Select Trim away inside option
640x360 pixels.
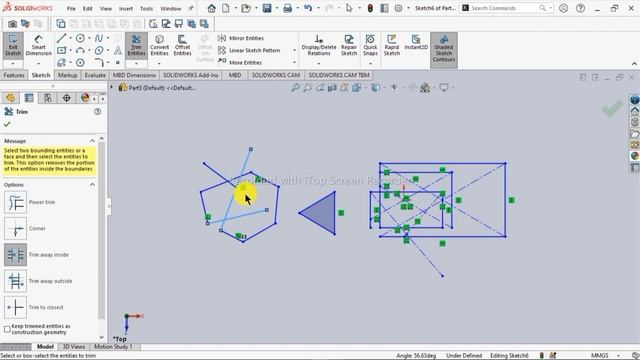pos(16,255)
